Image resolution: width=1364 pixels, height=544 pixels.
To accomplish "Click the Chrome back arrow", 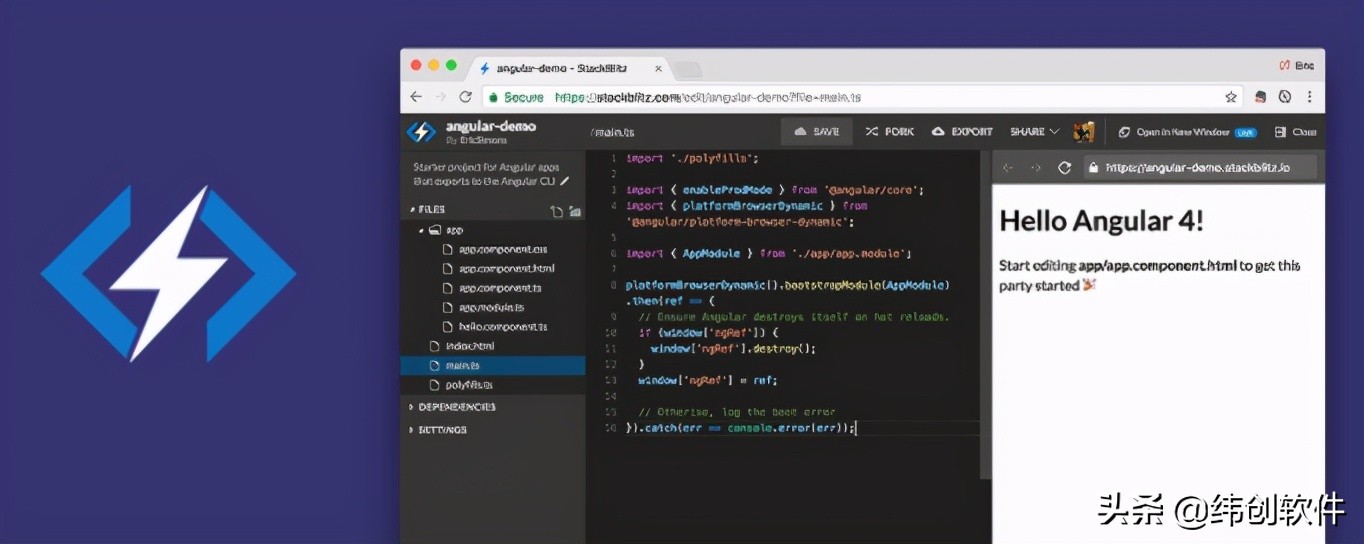I will coord(416,97).
